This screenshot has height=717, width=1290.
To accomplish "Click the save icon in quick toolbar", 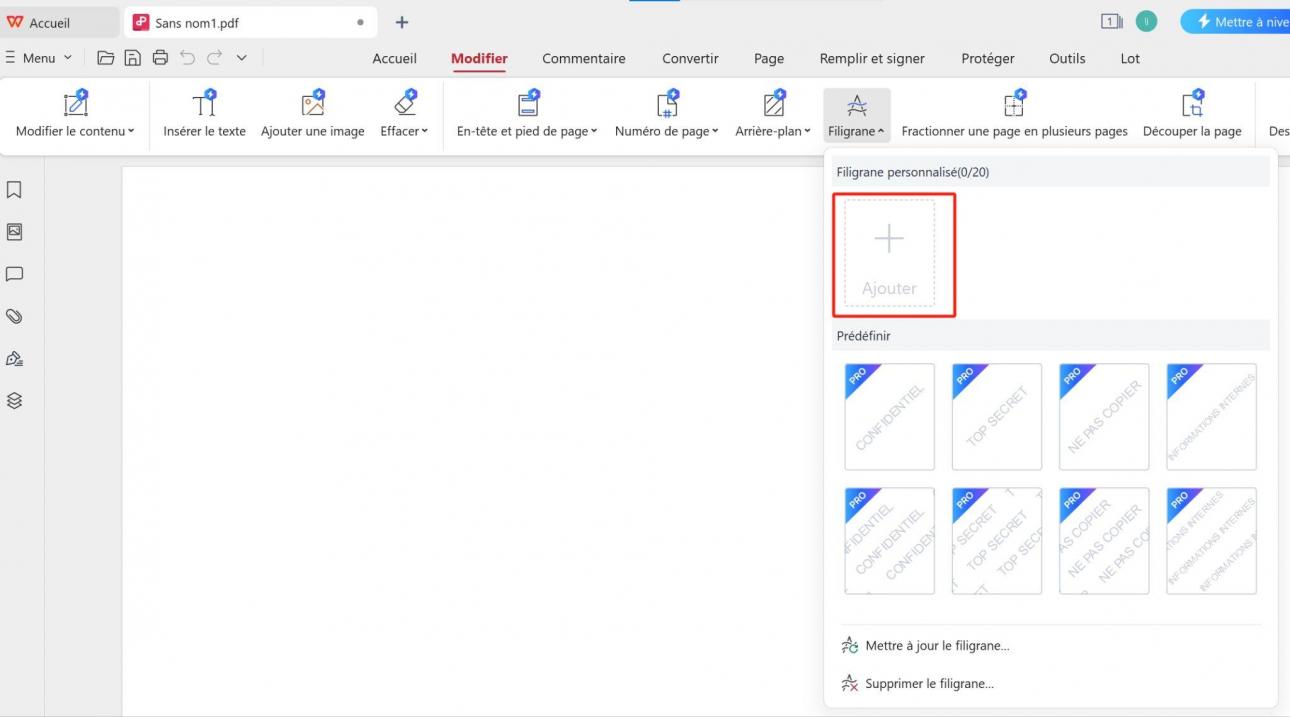I will [x=132, y=58].
